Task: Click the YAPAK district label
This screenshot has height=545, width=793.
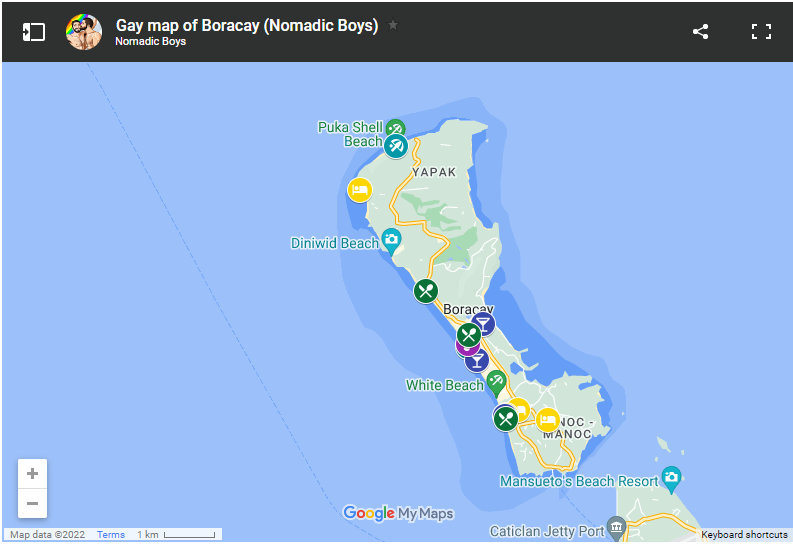Action: [x=434, y=172]
